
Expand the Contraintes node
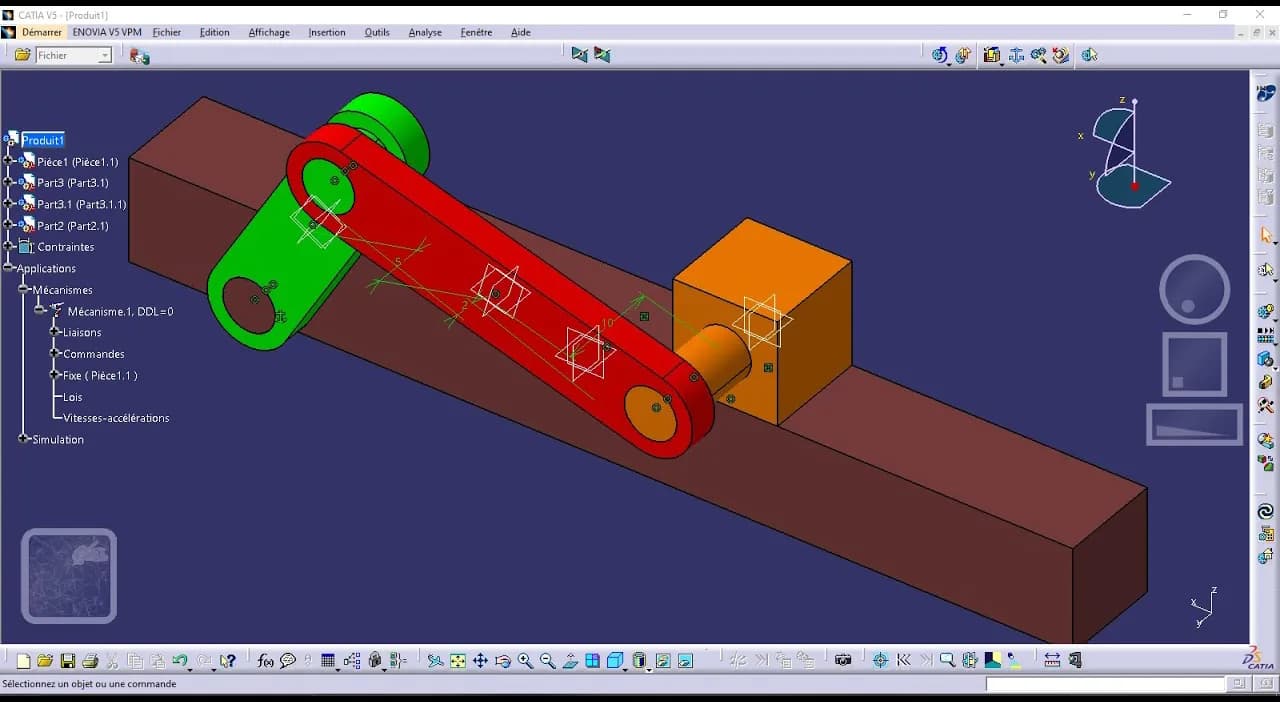(9, 247)
